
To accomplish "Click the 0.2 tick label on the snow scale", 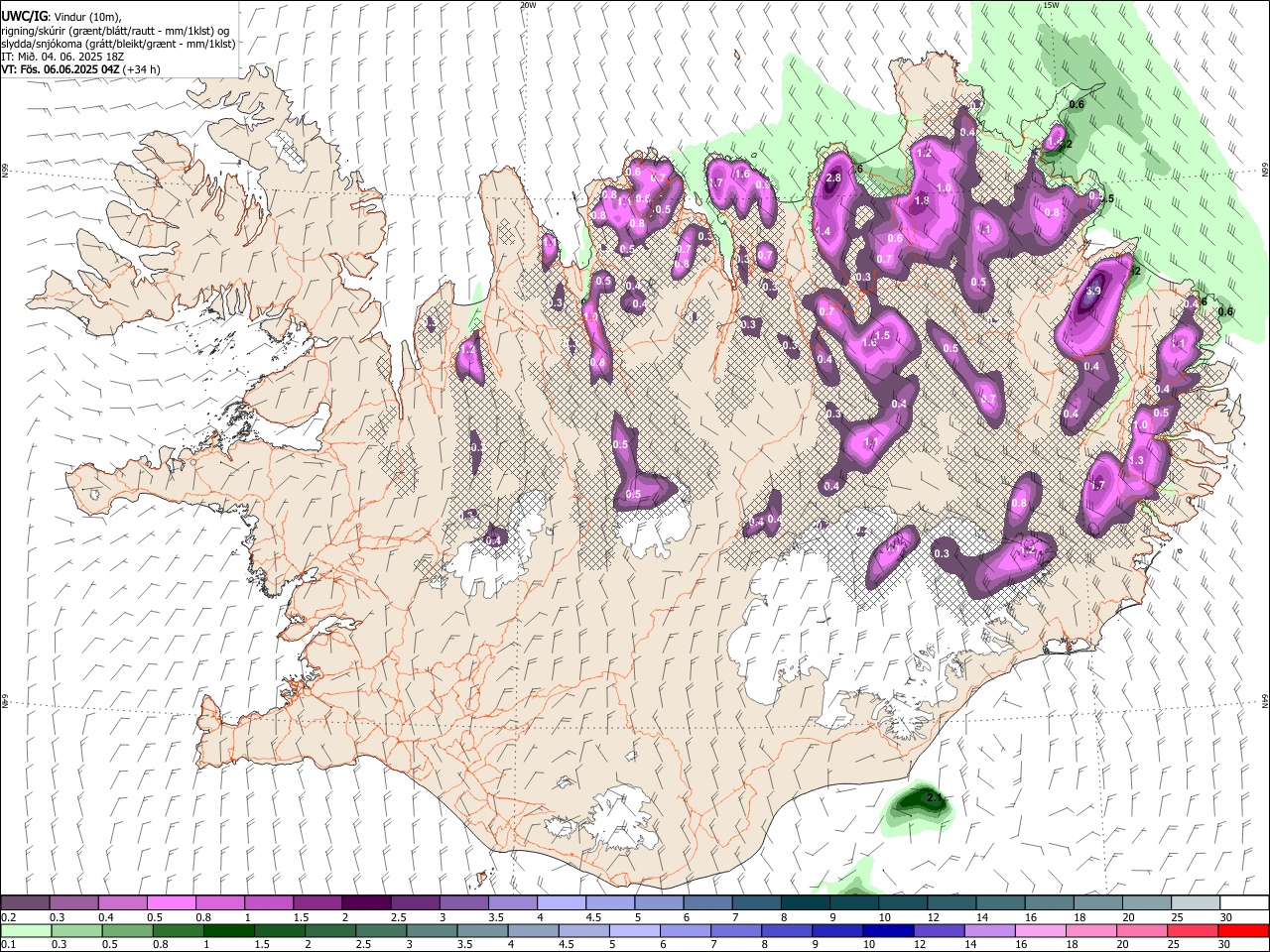I will [8, 917].
